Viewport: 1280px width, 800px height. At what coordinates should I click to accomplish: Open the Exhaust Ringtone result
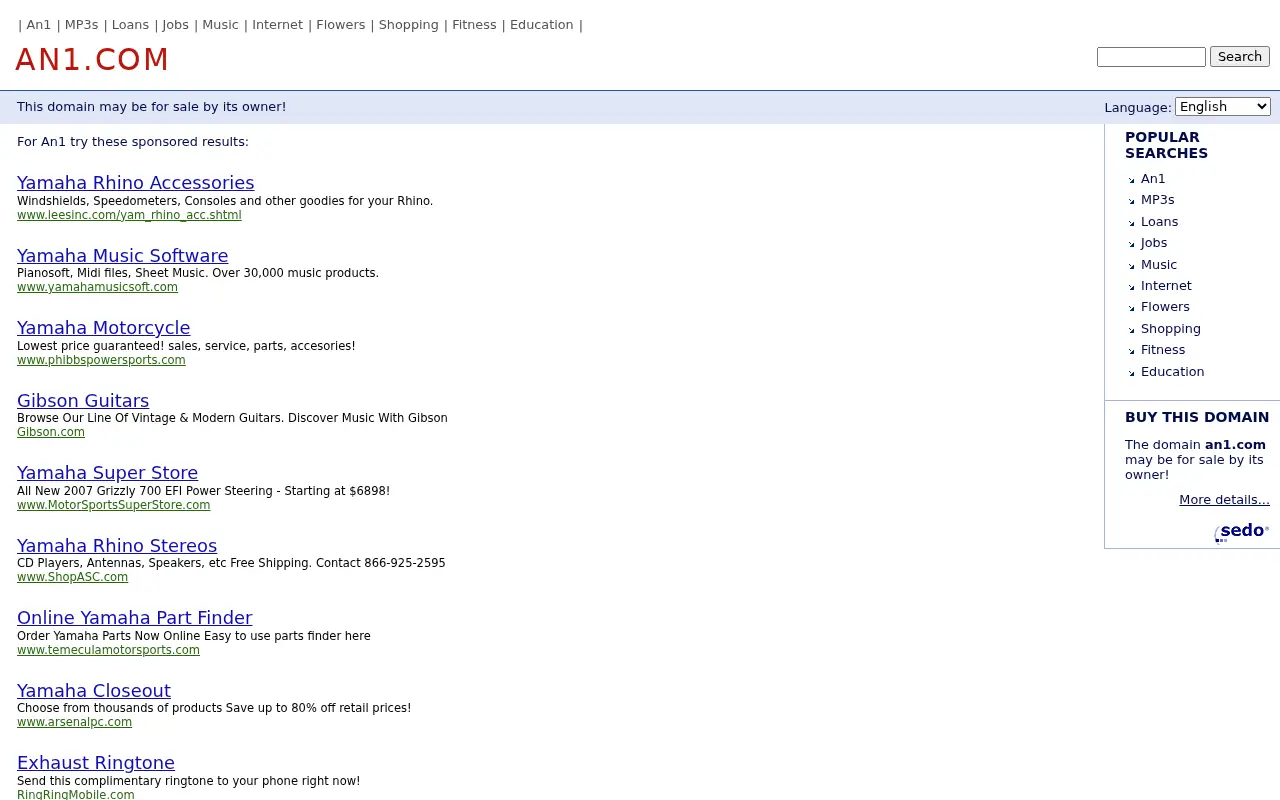click(96, 762)
